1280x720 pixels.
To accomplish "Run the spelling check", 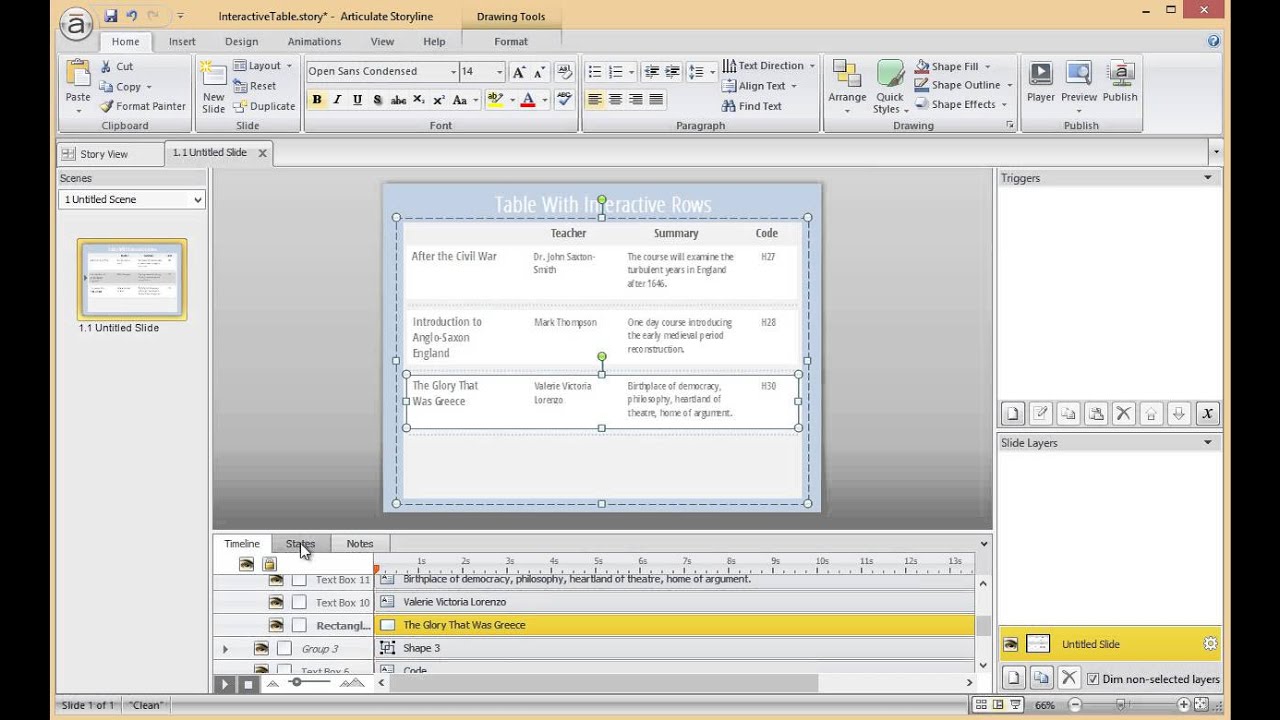I will tap(564, 100).
